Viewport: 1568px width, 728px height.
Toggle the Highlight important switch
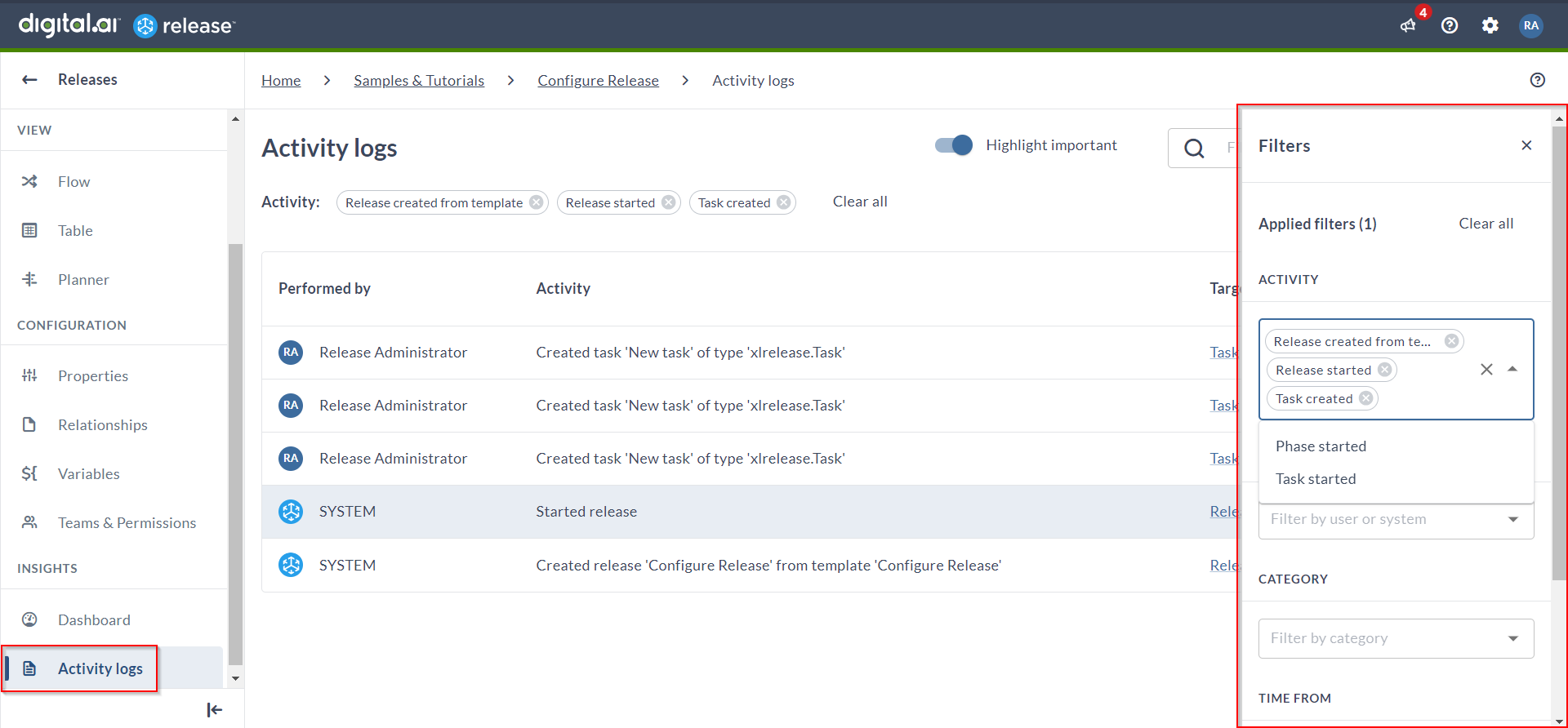[x=954, y=145]
